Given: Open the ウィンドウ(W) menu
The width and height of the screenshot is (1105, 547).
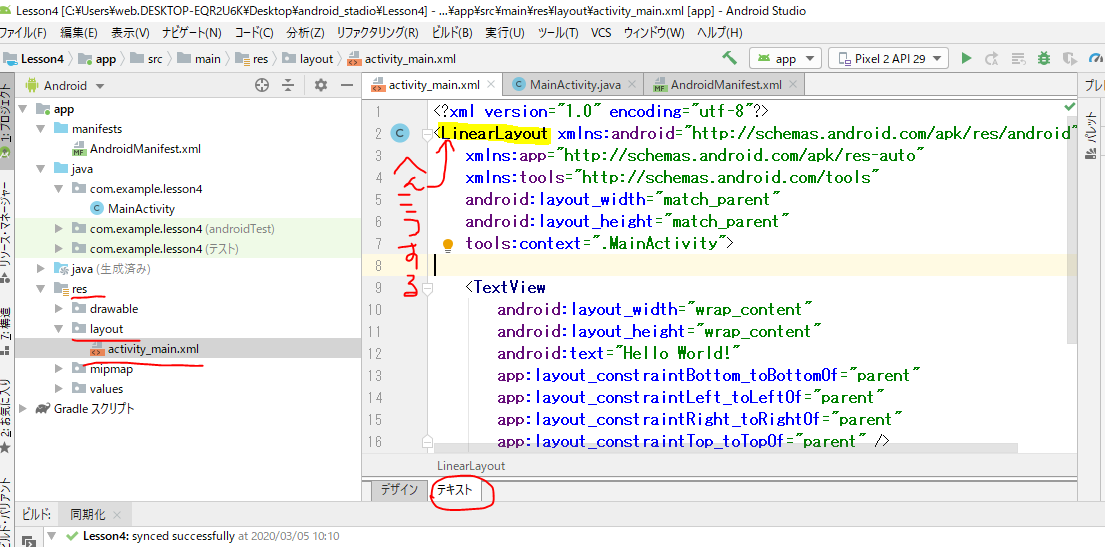Looking at the screenshot, I should click(654, 32).
